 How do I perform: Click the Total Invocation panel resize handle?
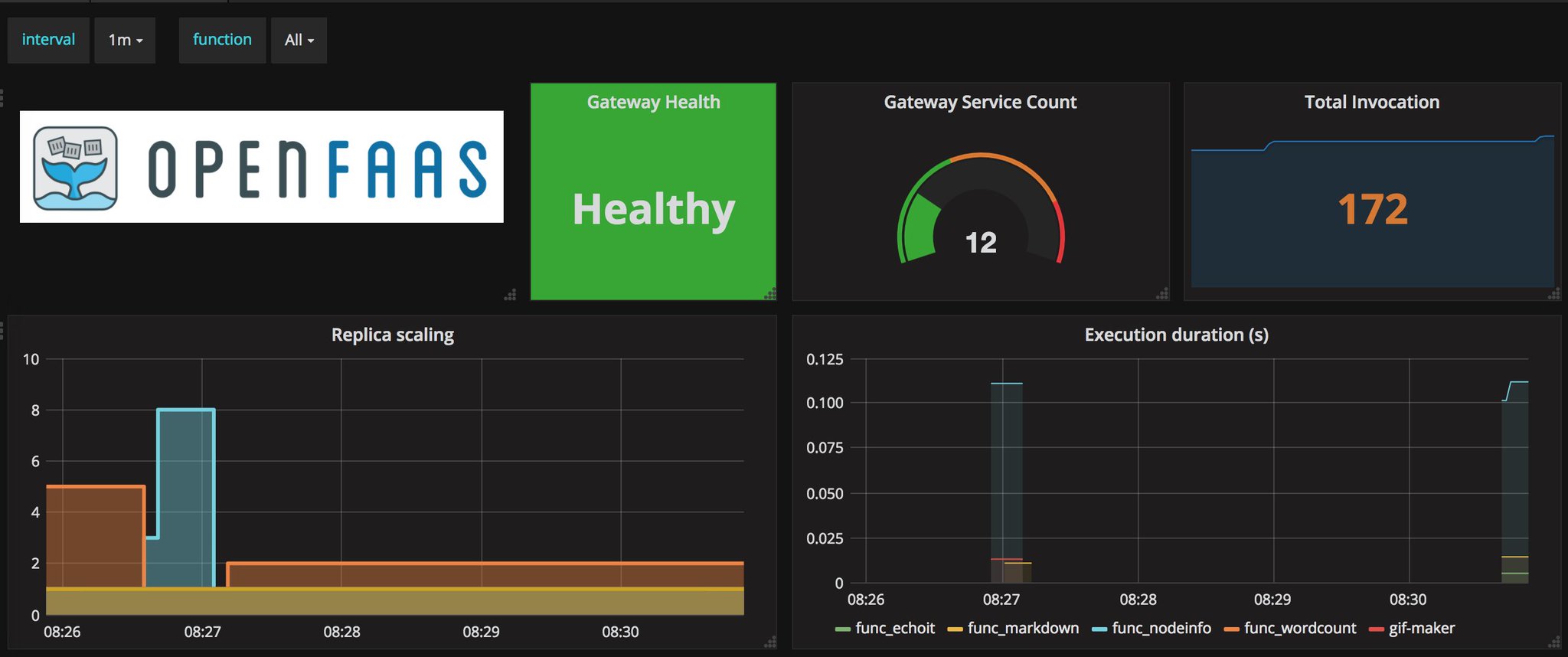(x=1554, y=293)
